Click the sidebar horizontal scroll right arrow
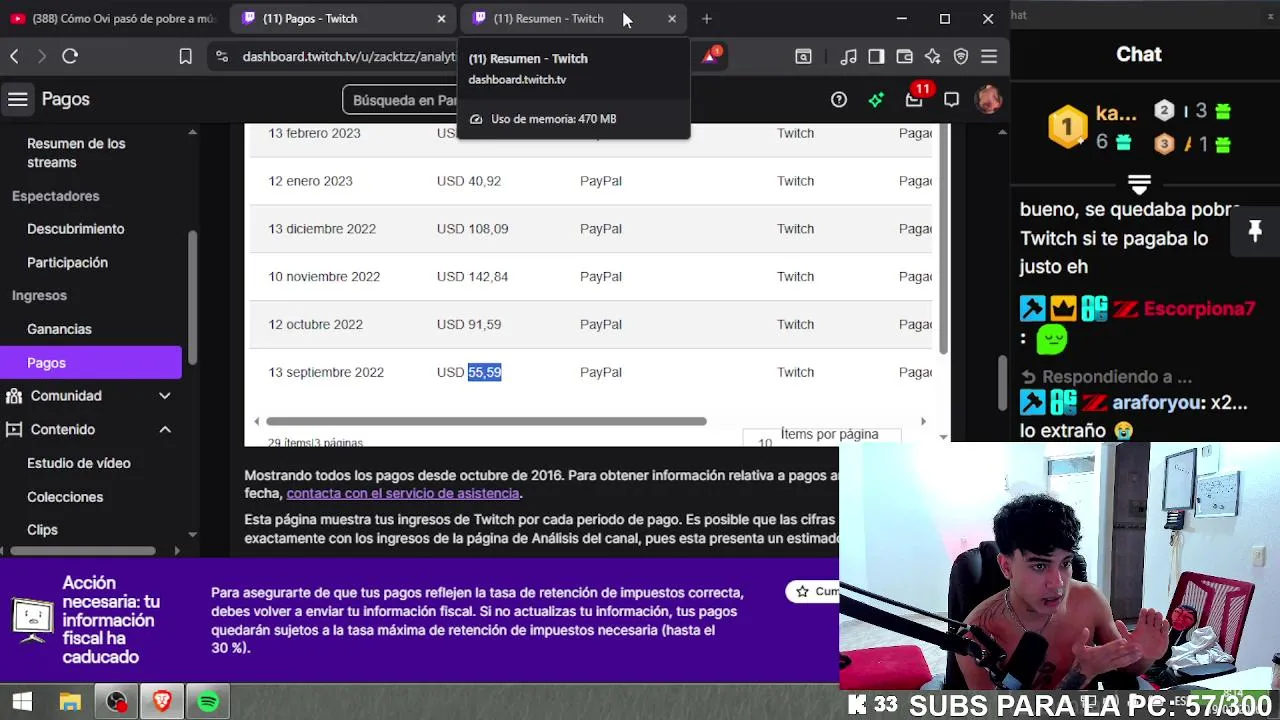This screenshot has height=720, width=1280. tap(177, 550)
